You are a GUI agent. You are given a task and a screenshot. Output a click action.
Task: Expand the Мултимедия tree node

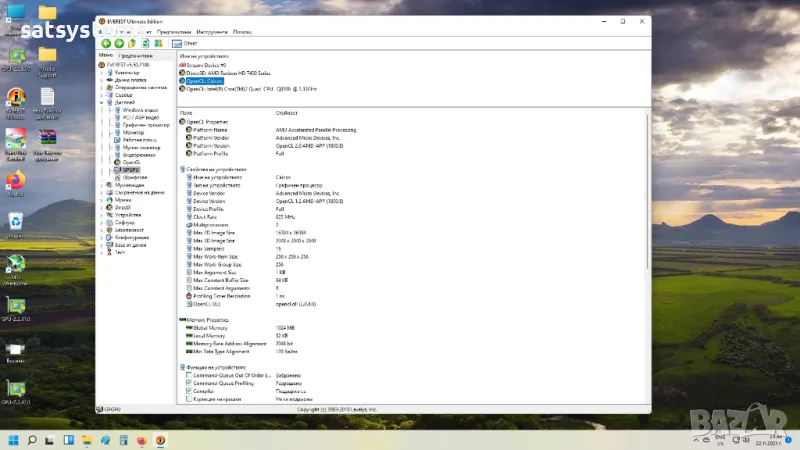100,185
